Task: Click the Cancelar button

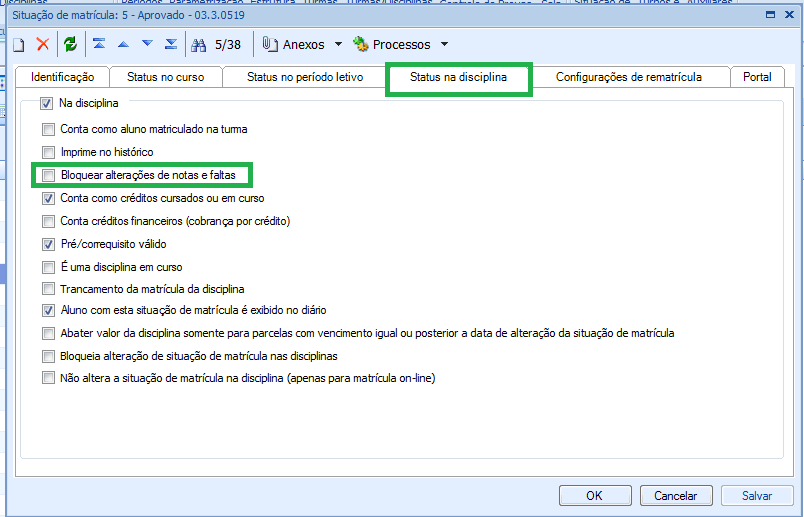Action: click(x=676, y=495)
